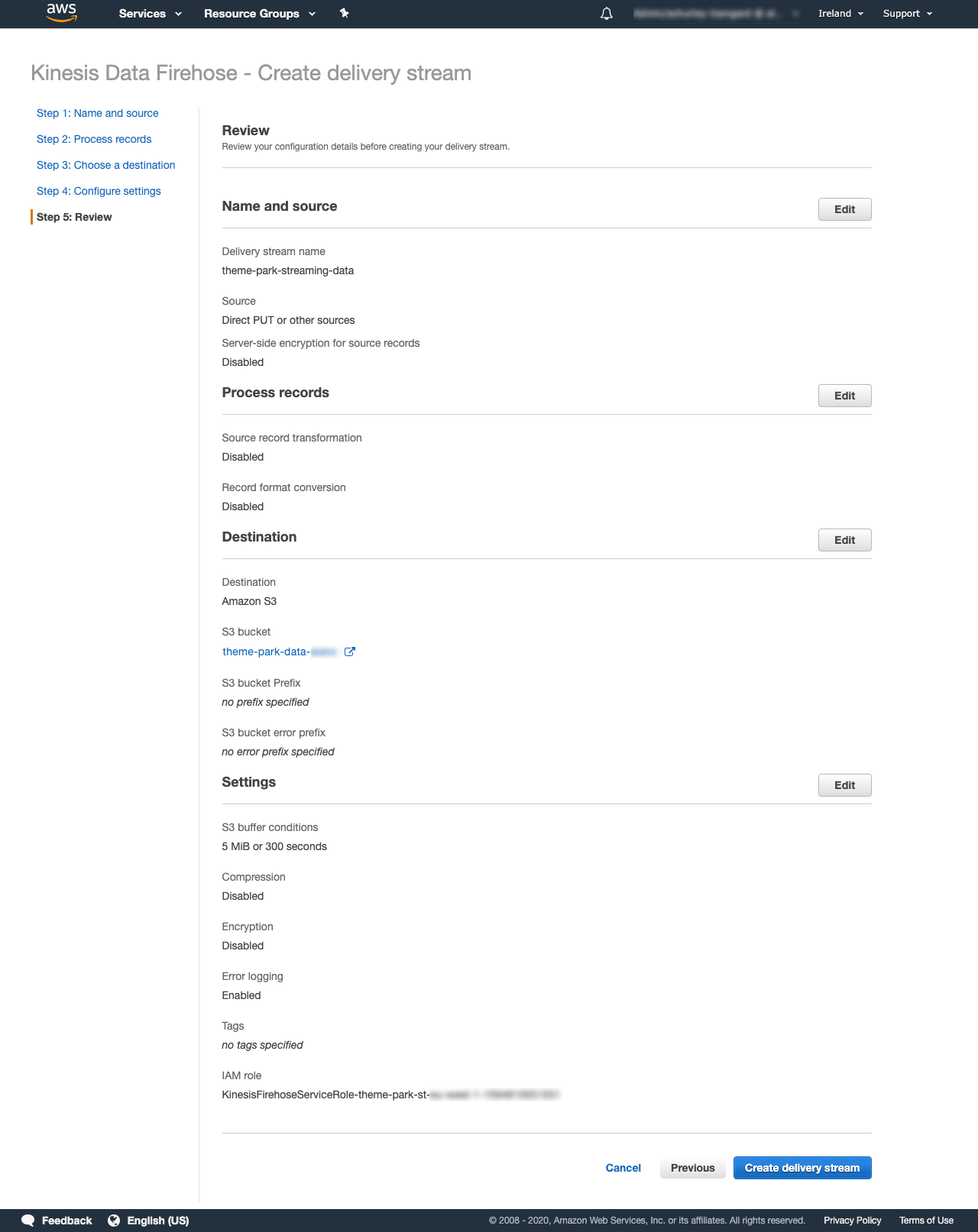Edit the Destination section

pyautogui.click(x=845, y=540)
